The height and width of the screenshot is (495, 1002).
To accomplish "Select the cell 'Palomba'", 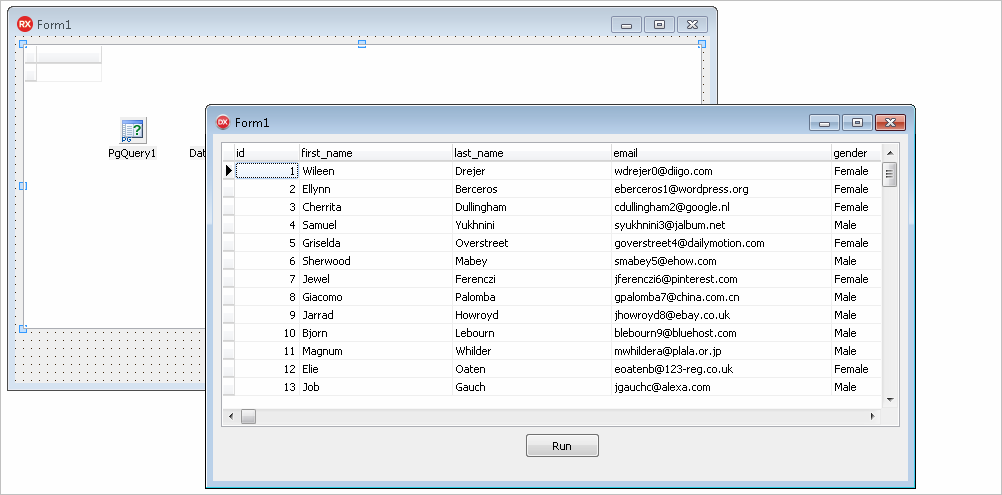I will pyautogui.click(x=532, y=297).
